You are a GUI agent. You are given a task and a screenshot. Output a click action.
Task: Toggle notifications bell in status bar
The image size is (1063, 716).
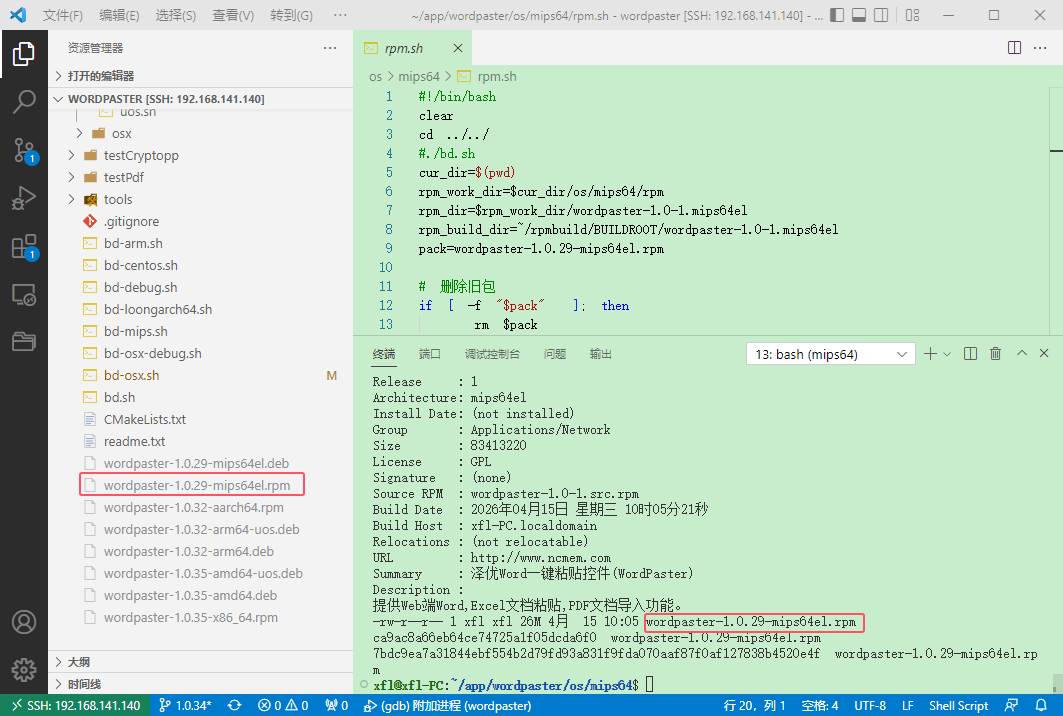1042,705
